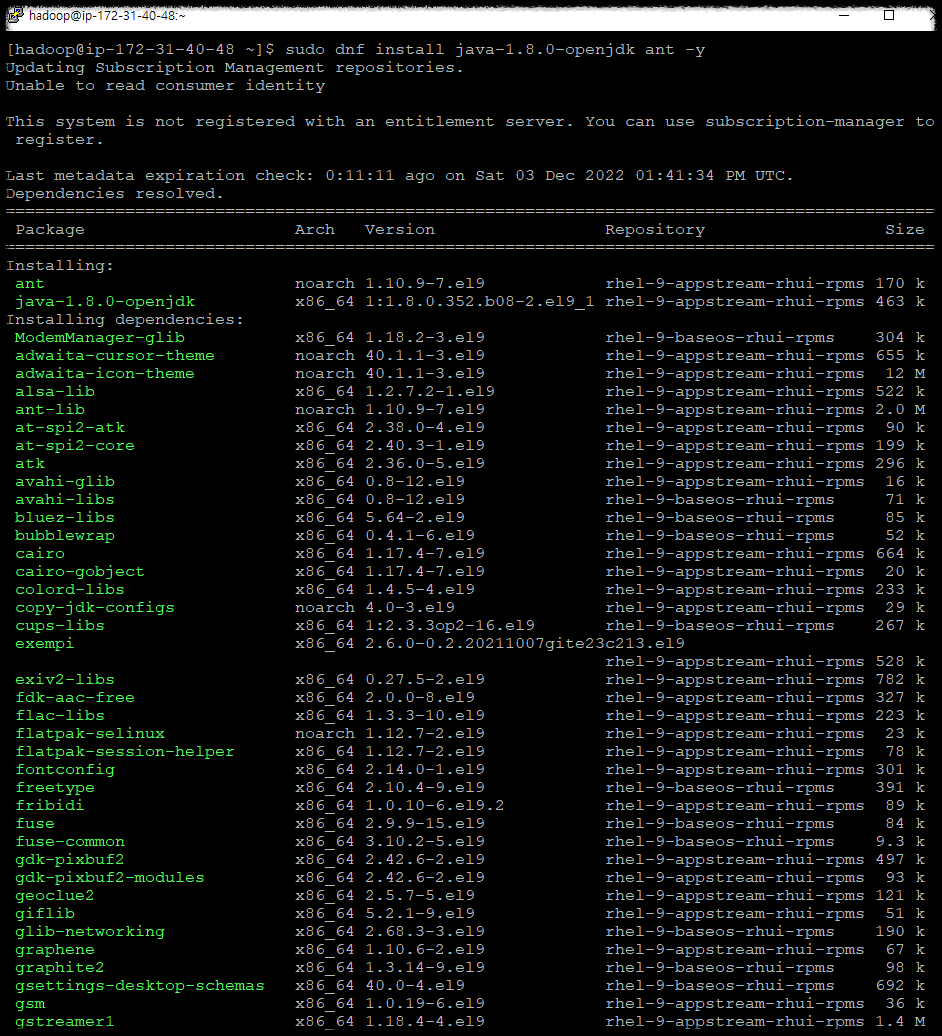Select the glib-networking package name
942x1036 pixels.
pos(90,932)
